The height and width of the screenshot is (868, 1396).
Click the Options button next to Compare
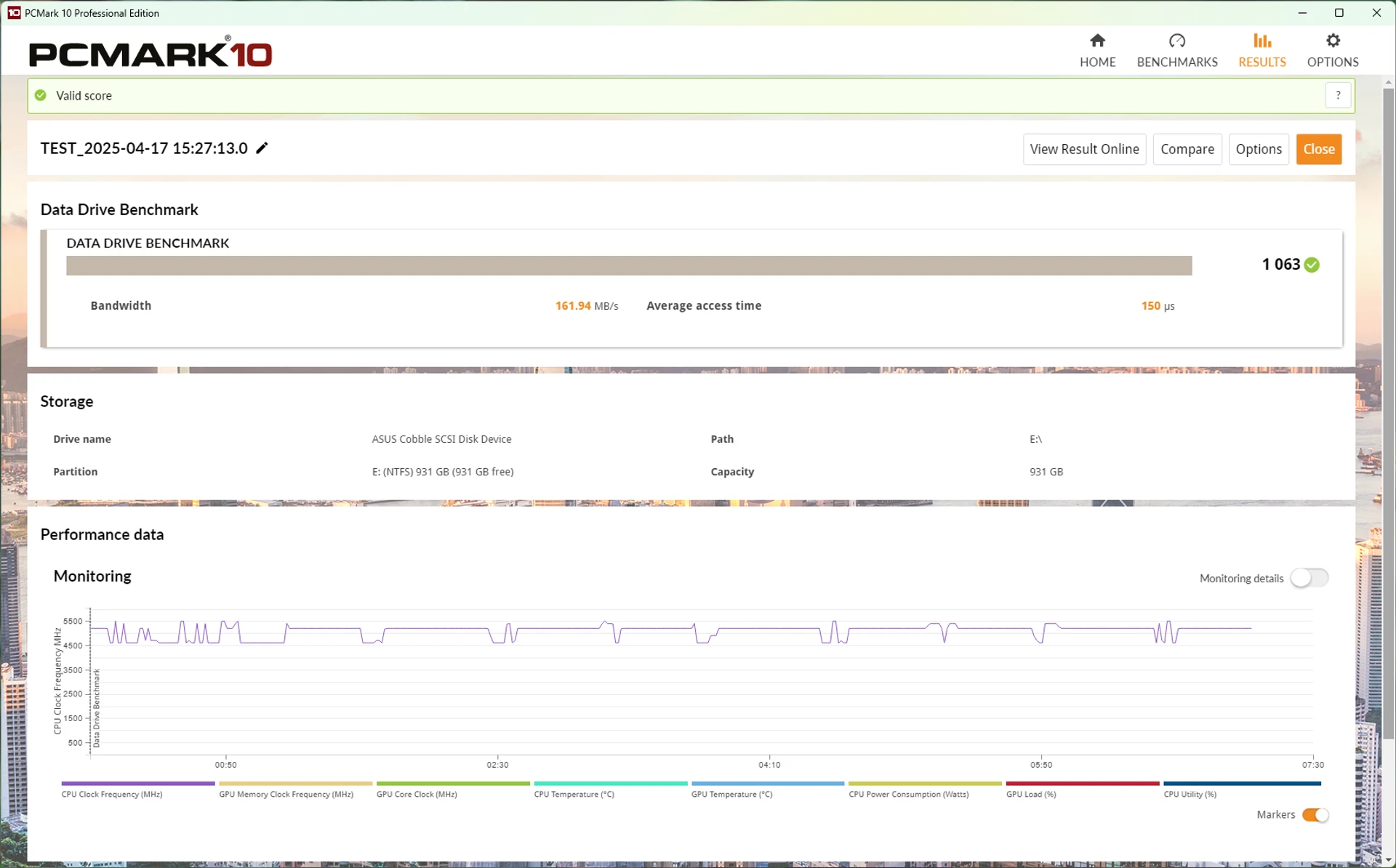pos(1259,149)
